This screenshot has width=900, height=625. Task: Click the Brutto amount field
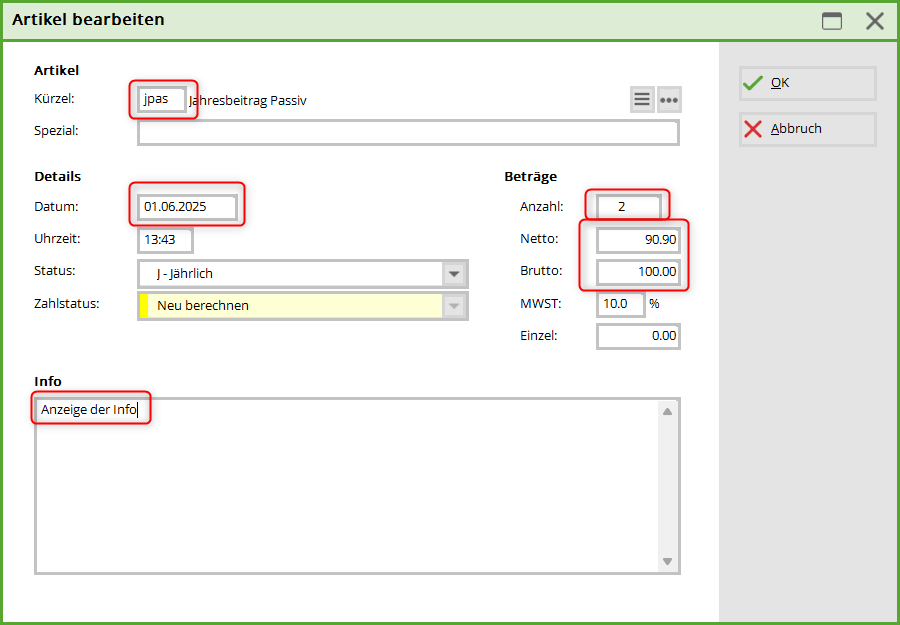click(x=638, y=272)
